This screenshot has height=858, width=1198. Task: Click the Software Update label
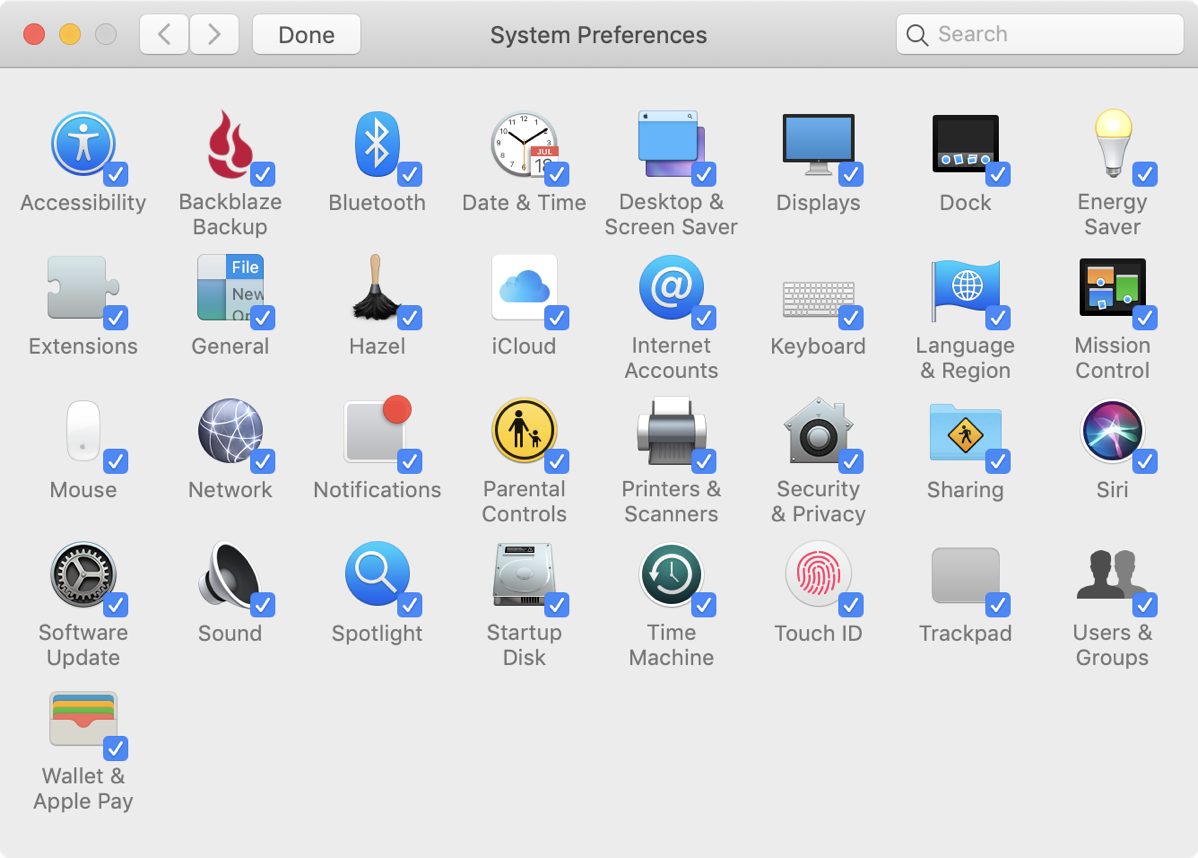83,645
